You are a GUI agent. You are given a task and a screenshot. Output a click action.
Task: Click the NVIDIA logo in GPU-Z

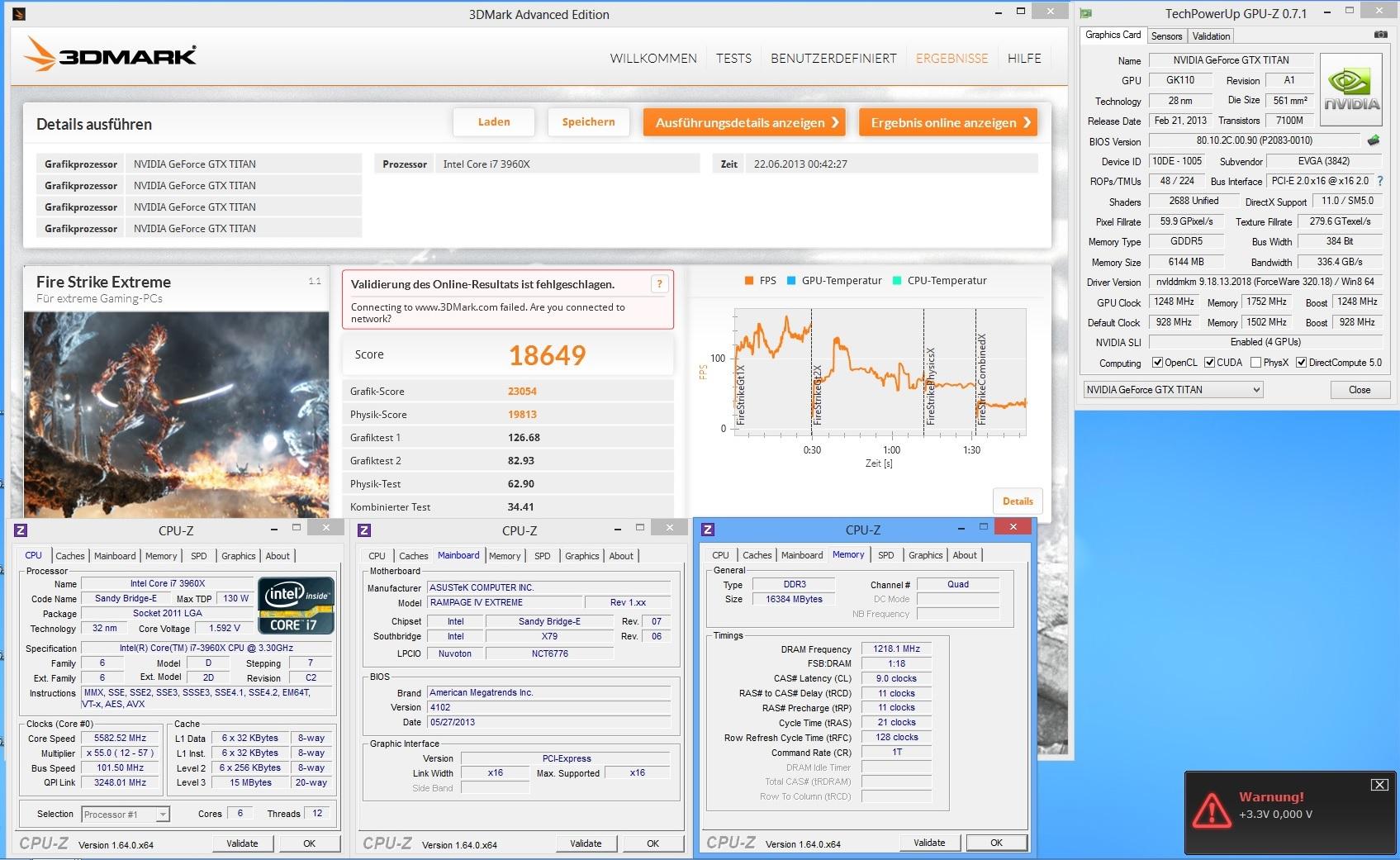1351,89
